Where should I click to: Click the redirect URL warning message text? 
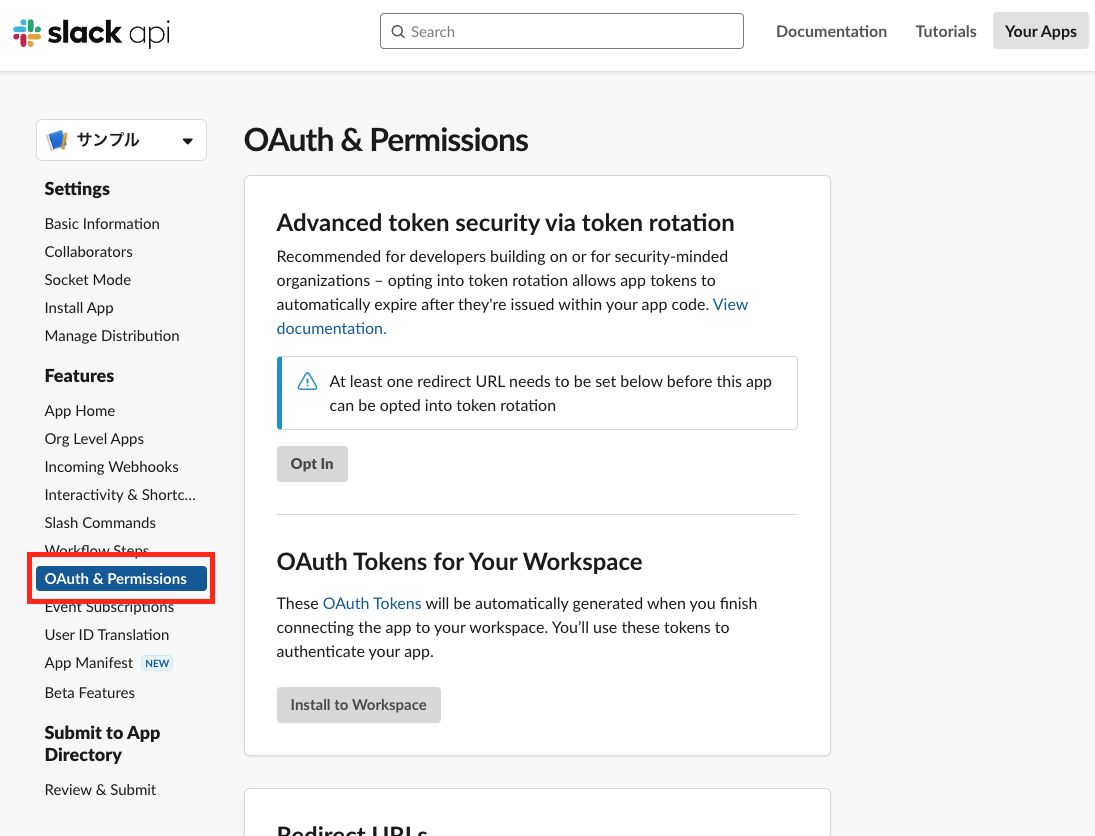[x=550, y=393]
